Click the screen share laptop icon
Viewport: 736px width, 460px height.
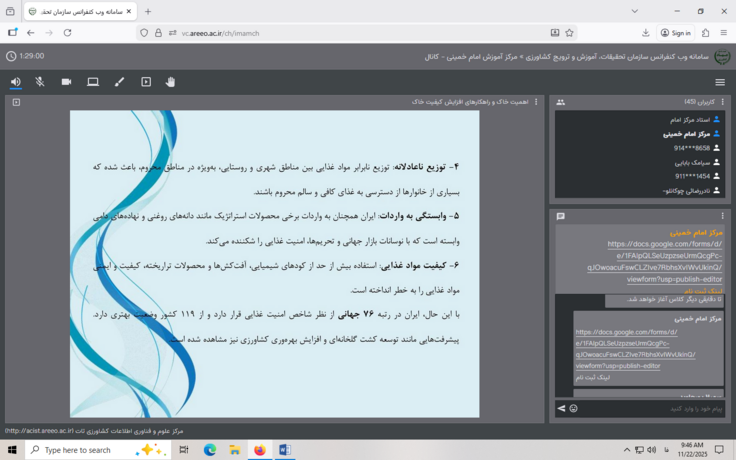point(93,82)
